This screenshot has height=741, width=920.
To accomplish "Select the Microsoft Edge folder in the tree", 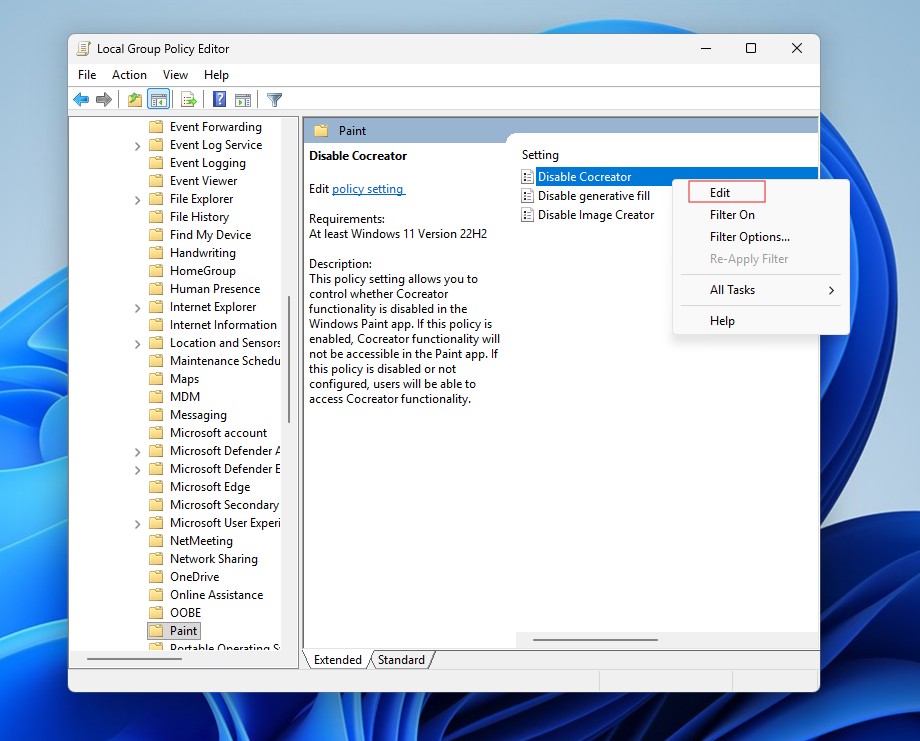I will tap(210, 487).
